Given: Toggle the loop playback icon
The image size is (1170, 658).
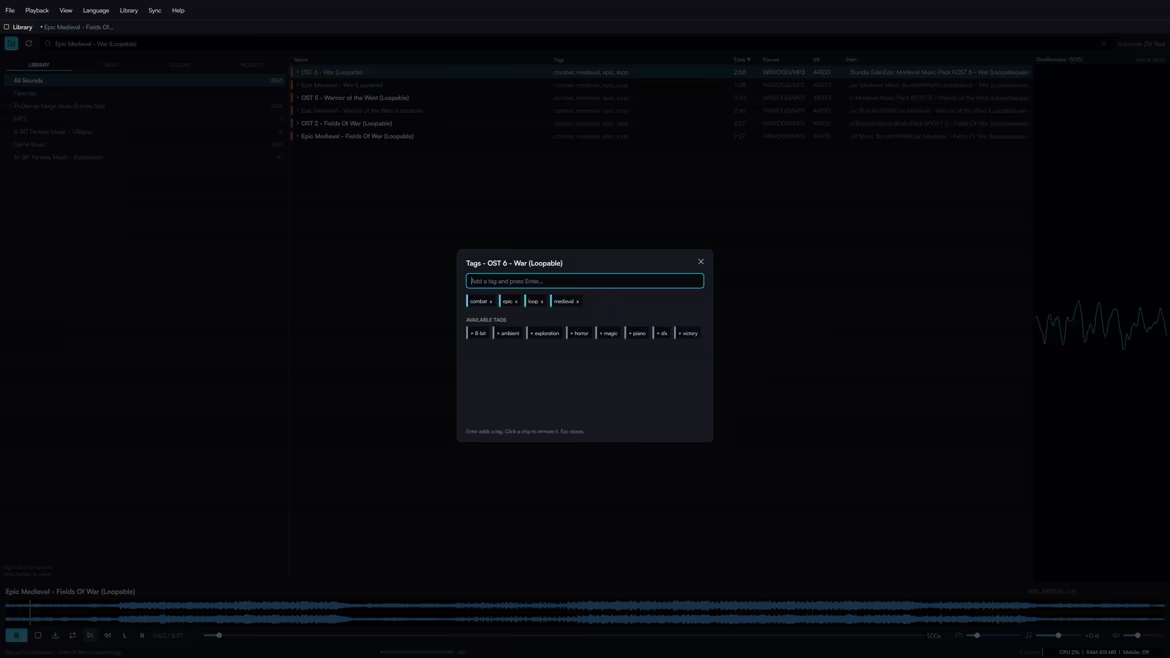Looking at the screenshot, I should (72, 636).
